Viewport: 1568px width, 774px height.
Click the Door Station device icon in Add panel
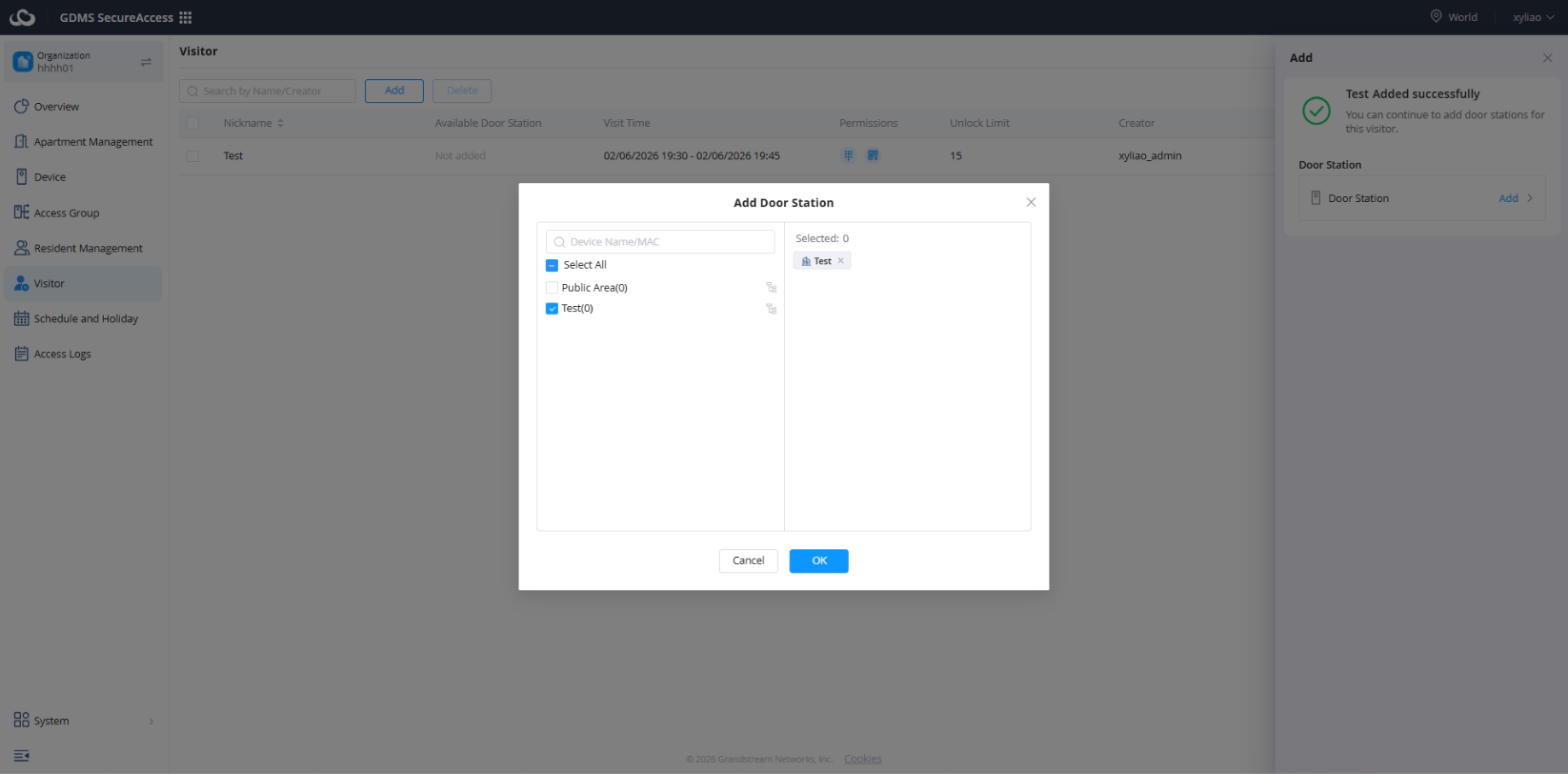click(x=1316, y=198)
